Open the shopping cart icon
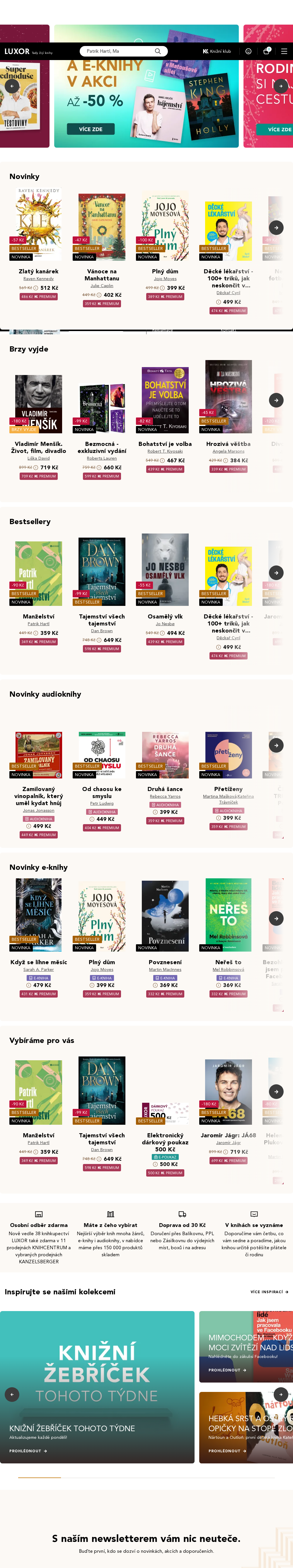 click(266, 52)
